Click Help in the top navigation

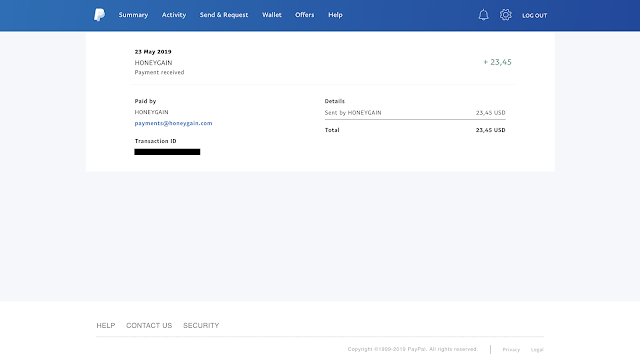pos(335,15)
